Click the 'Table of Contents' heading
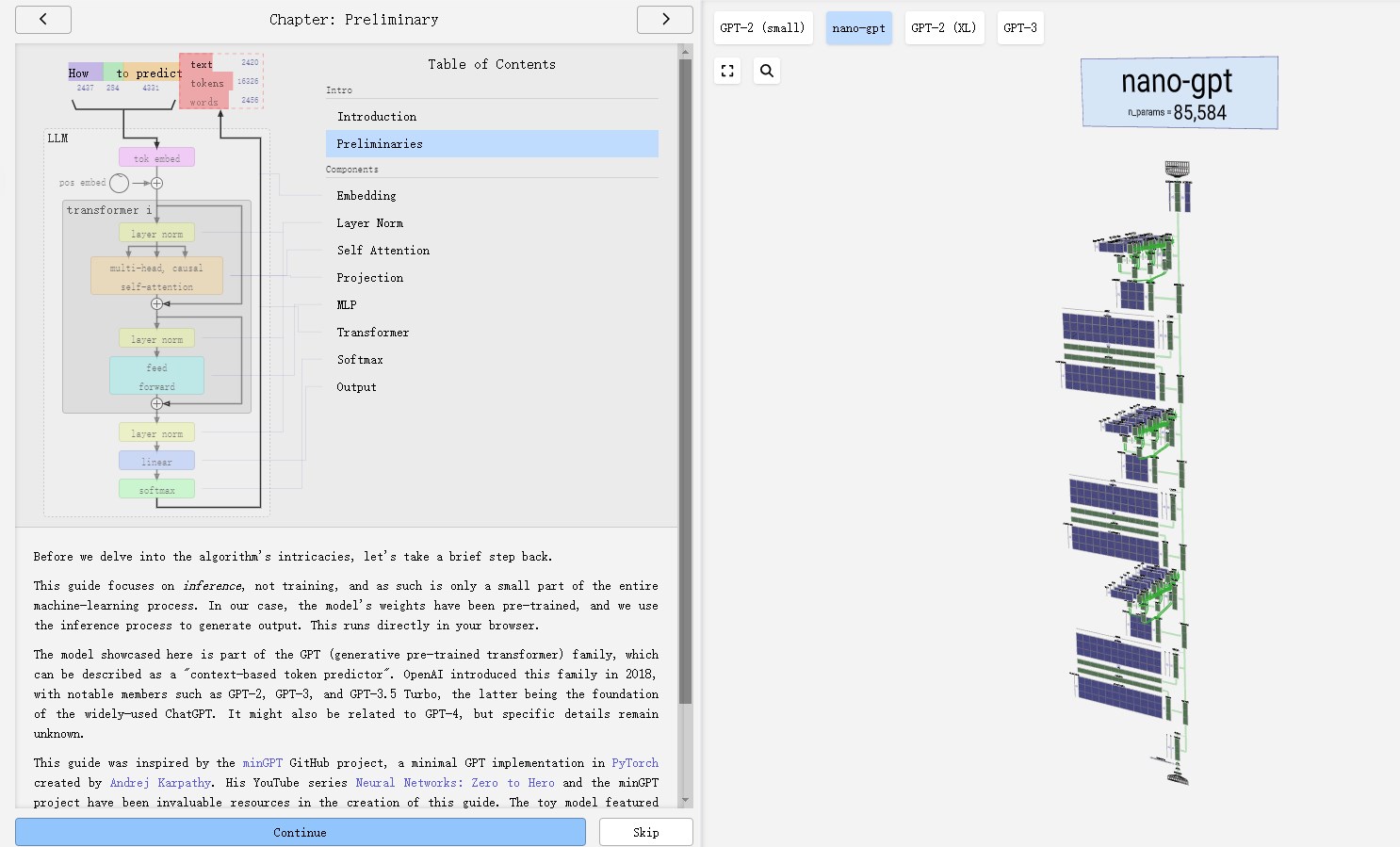Viewport: 1400px width, 847px height. tap(492, 64)
